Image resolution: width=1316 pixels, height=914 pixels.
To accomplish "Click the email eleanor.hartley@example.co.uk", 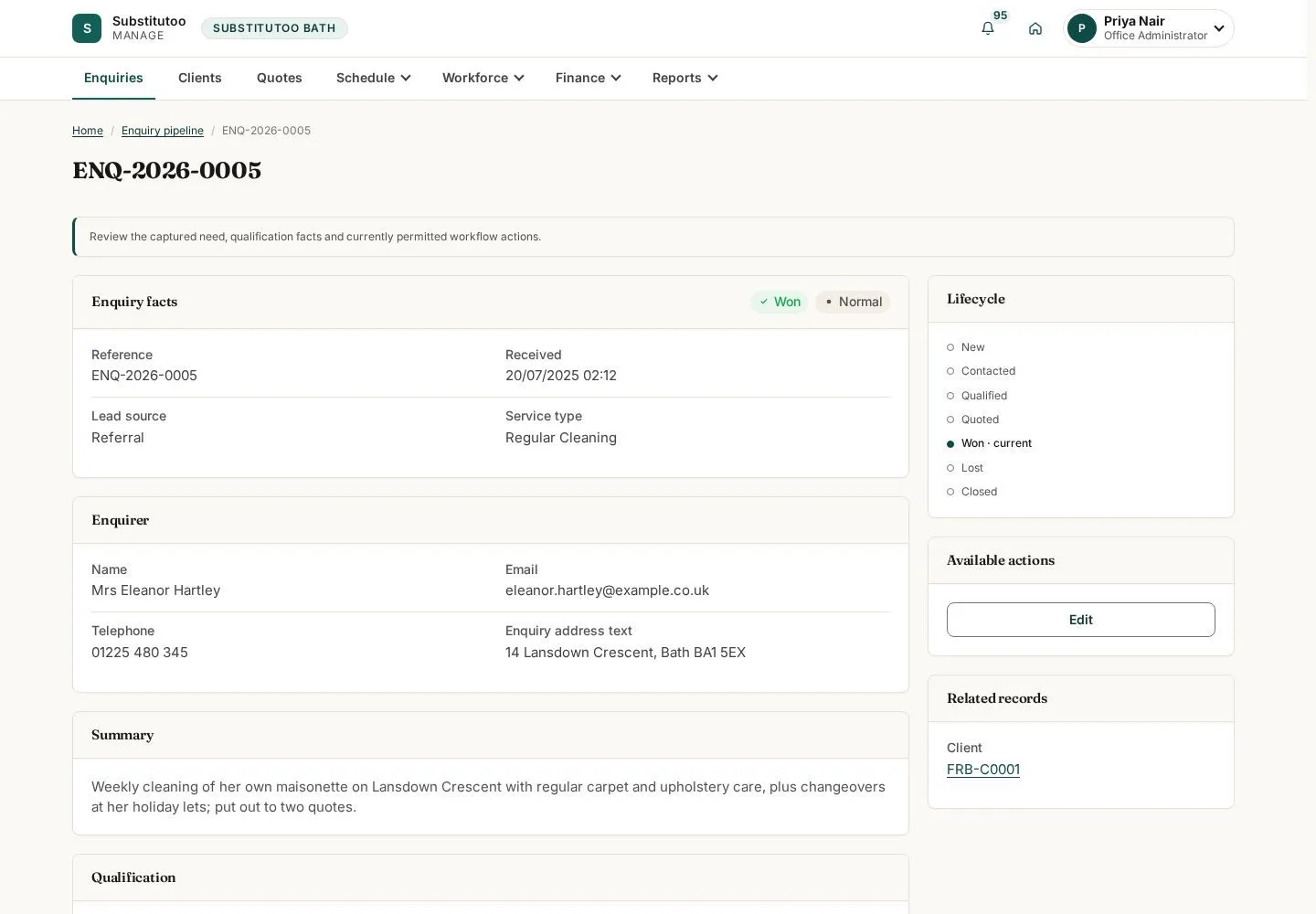I will coord(607,590).
